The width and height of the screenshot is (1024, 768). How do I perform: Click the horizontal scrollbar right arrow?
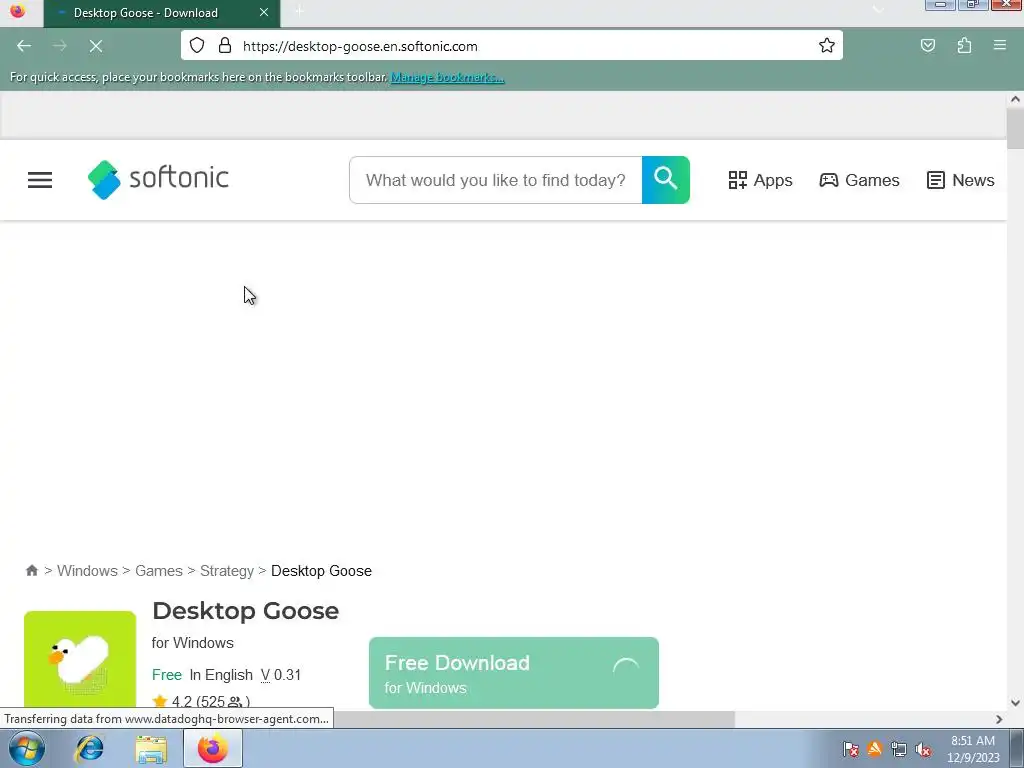999,719
